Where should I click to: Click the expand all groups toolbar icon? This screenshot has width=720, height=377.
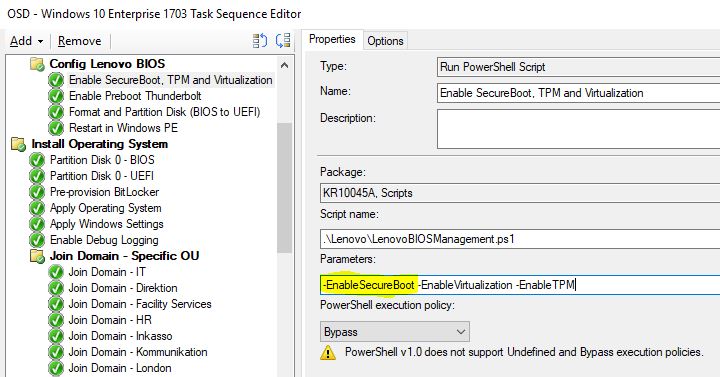coord(260,40)
